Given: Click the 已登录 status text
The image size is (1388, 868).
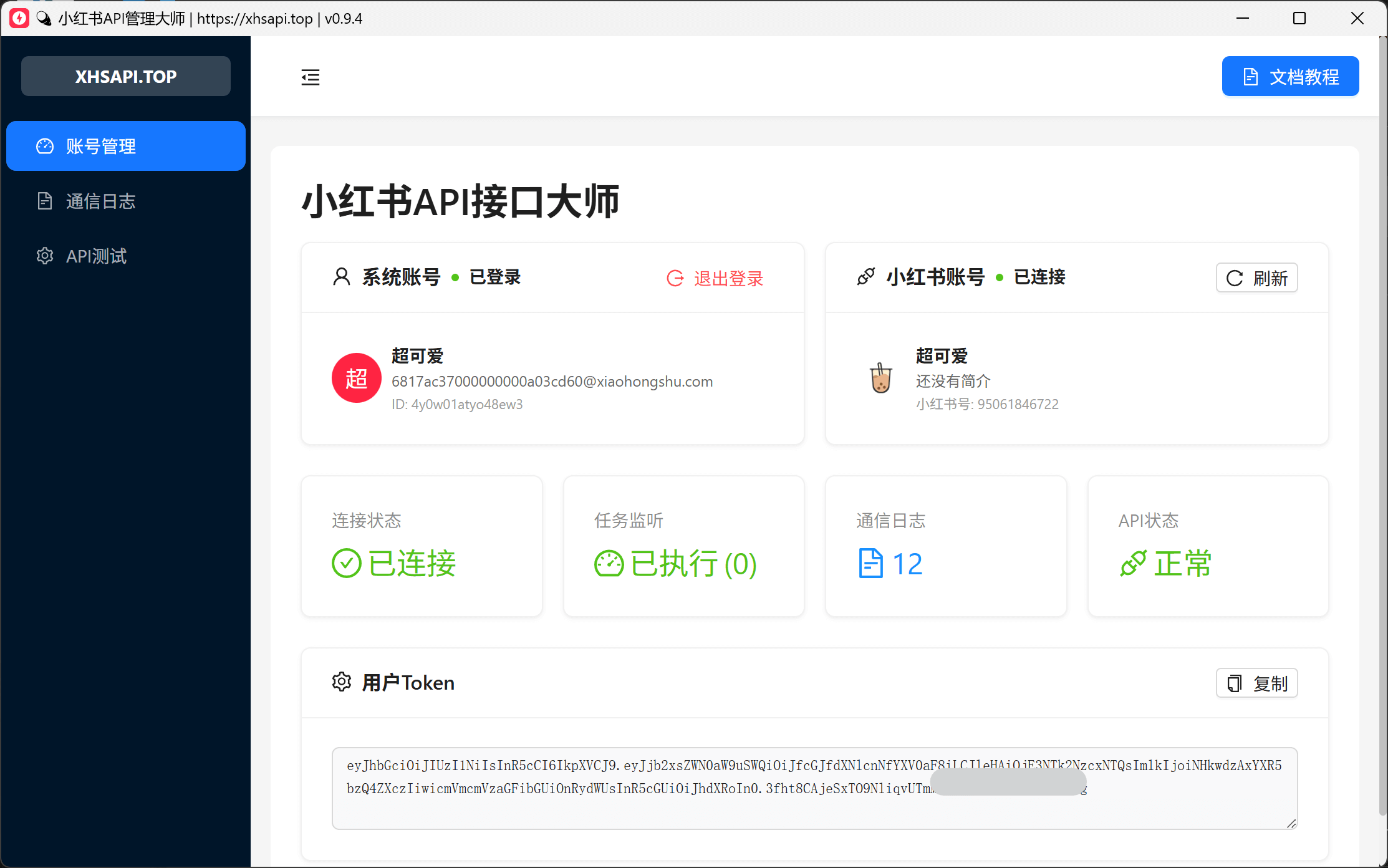Looking at the screenshot, I should point(495,277).
